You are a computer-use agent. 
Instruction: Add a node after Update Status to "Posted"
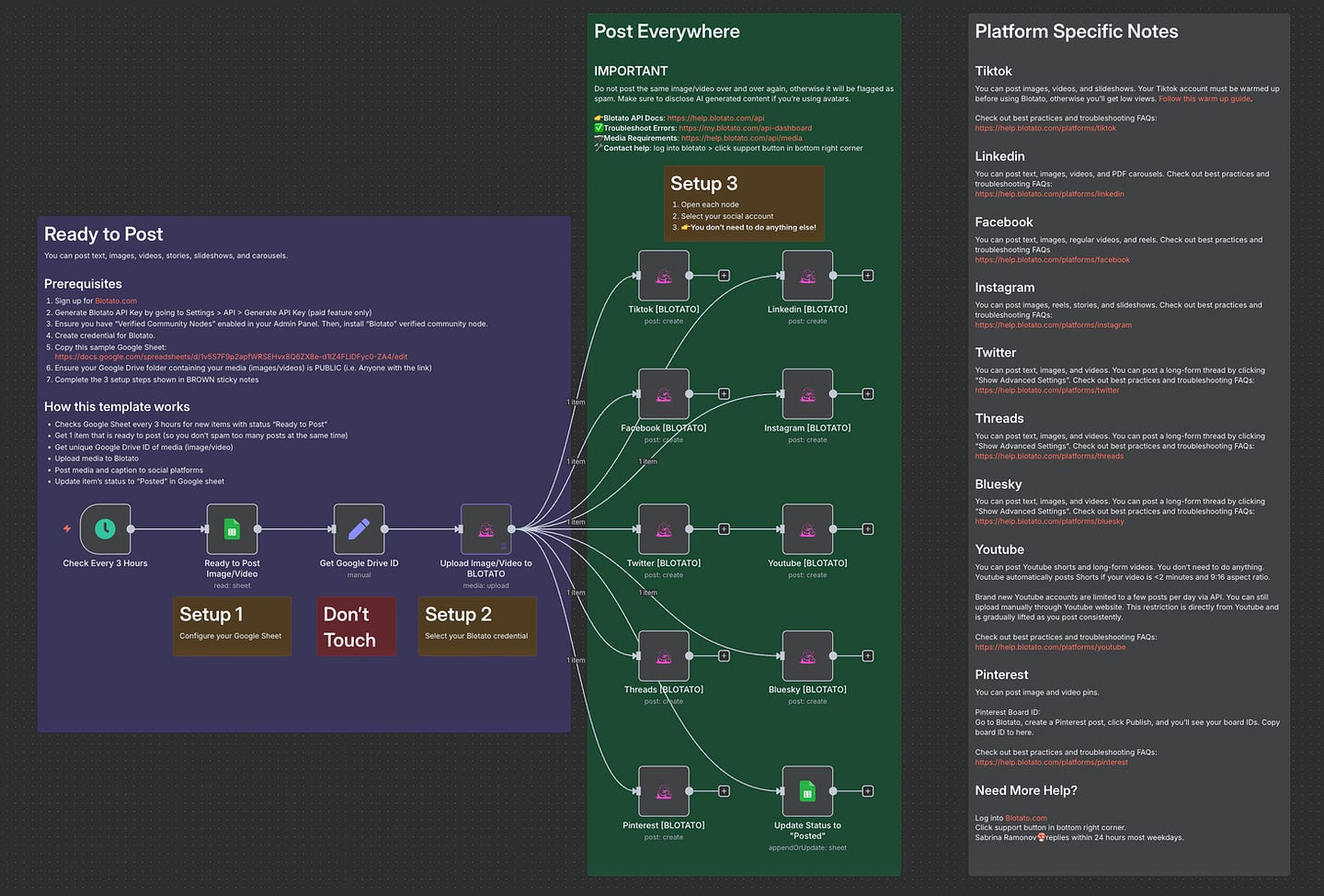pyautogui.click(x=867, y=790)
